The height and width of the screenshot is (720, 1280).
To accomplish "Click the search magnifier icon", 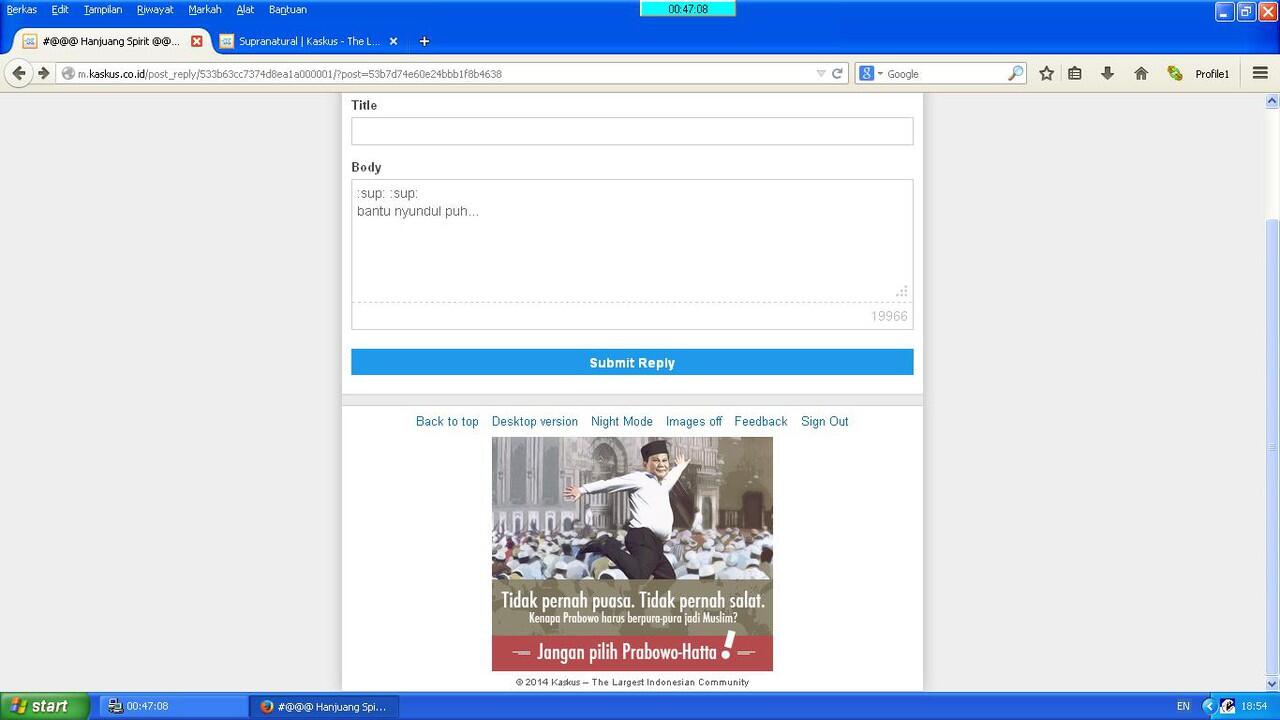I will pyautogui.click(x=1015, y=73).
